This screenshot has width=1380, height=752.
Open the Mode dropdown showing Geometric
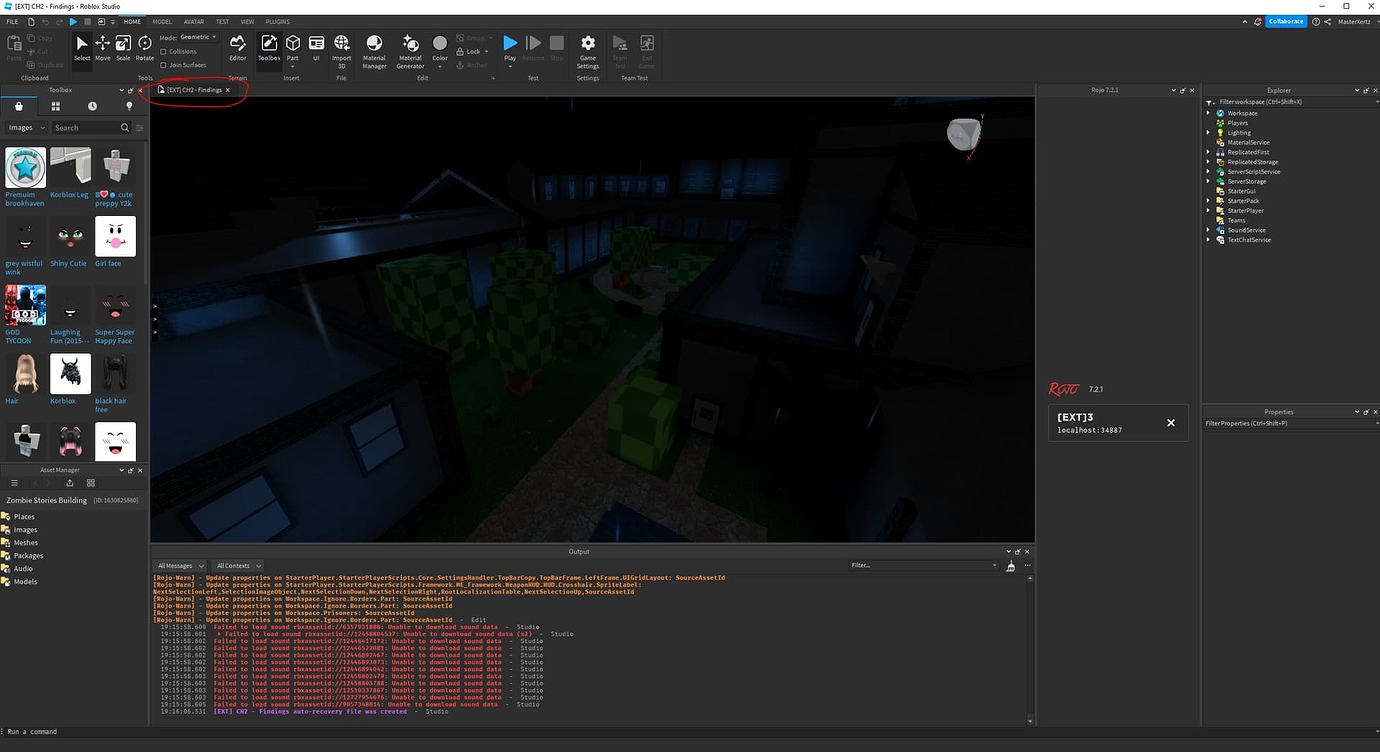[x=197, y=36]
